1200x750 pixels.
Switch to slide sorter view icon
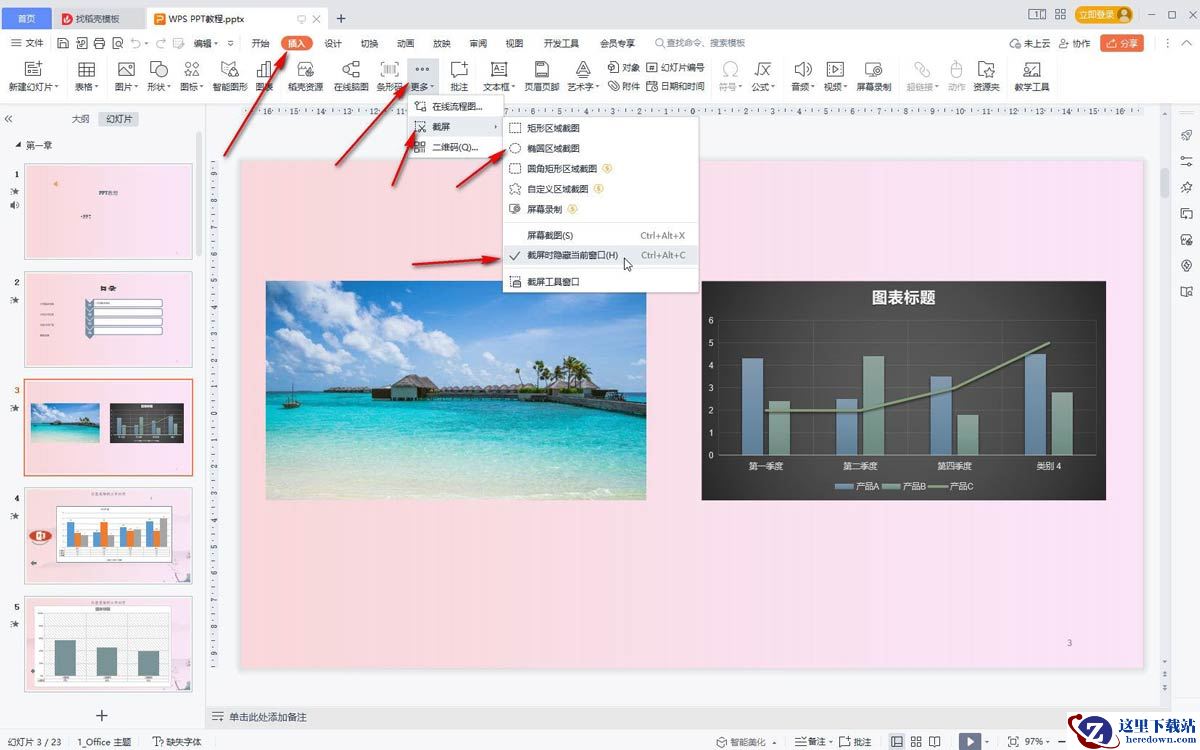(x=918, y=741)
